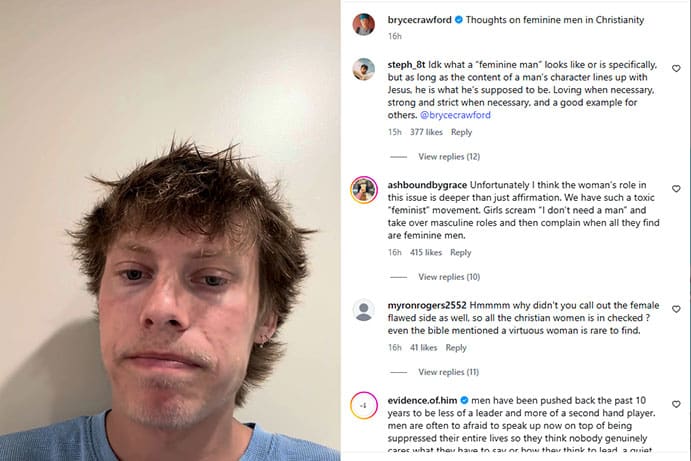View evidence.of.him's story ring avatar
Viewport: 691px width, 461px height.
[x=364, y=405]
